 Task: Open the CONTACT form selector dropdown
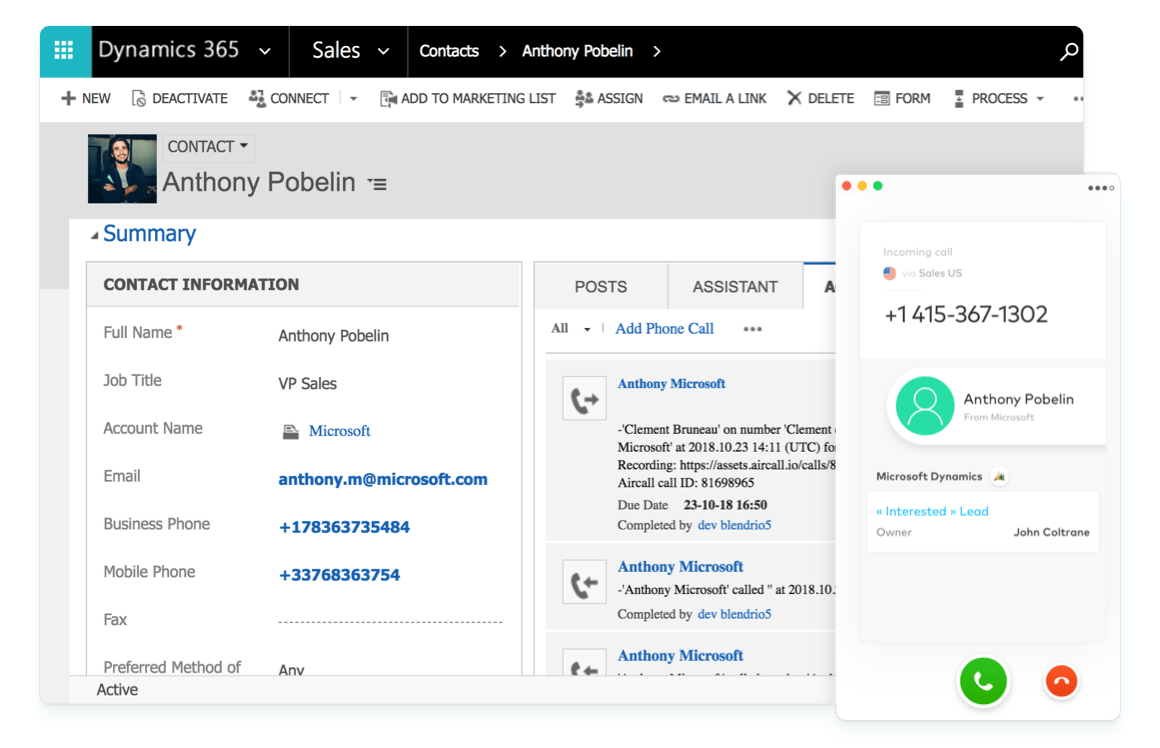point(208,146)
